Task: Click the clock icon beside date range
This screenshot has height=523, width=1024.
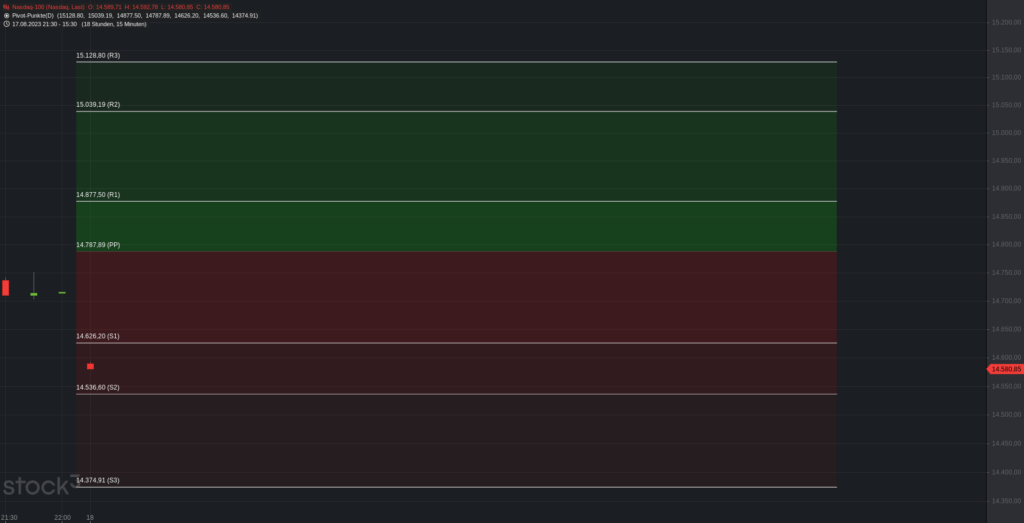Action: pos(7,24)
